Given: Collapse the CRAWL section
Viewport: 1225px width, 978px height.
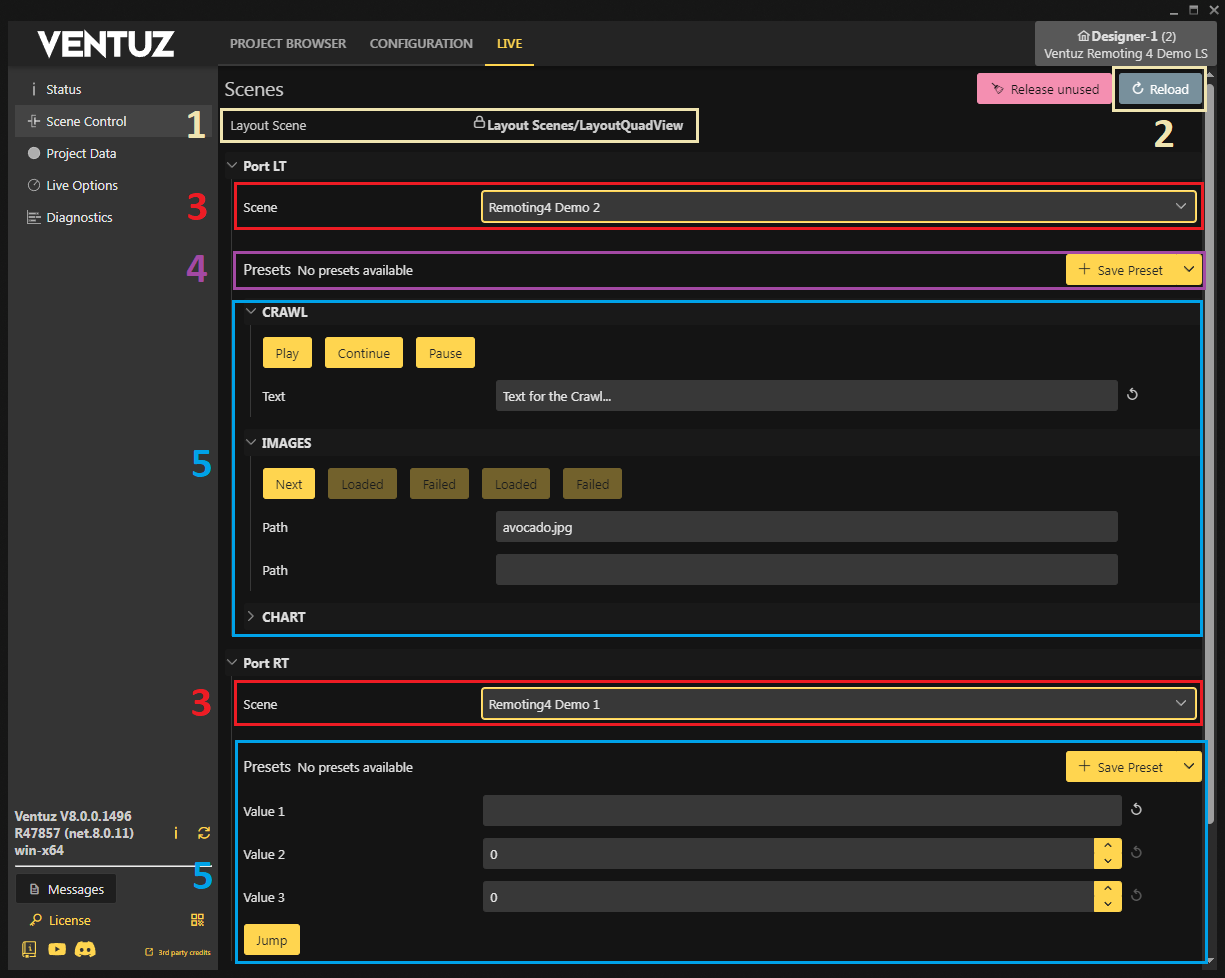Looking at the screenshot, I should [x=251, y=312].
